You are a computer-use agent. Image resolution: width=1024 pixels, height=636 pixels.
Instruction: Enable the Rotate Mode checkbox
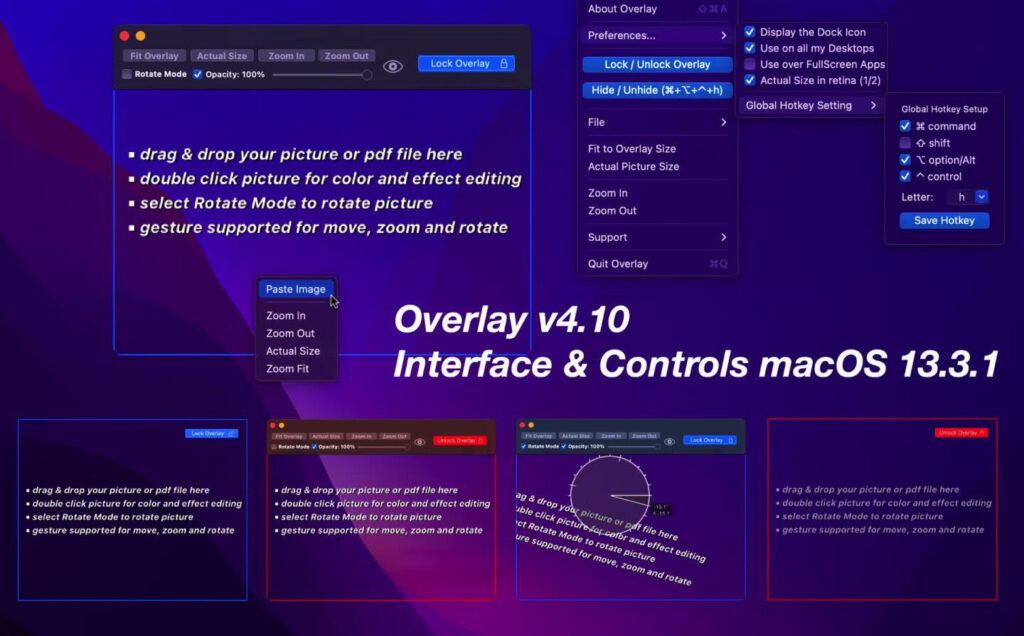tap(126, 74)
